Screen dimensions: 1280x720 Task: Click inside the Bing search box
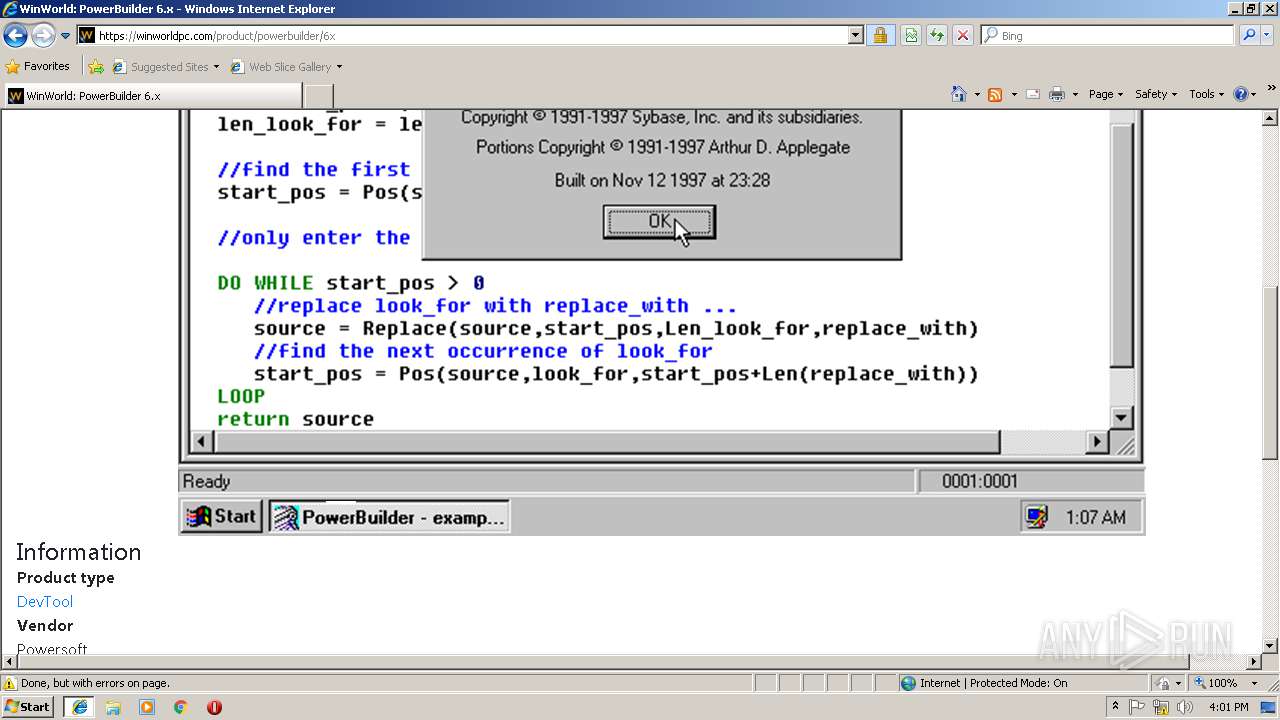1107,35
